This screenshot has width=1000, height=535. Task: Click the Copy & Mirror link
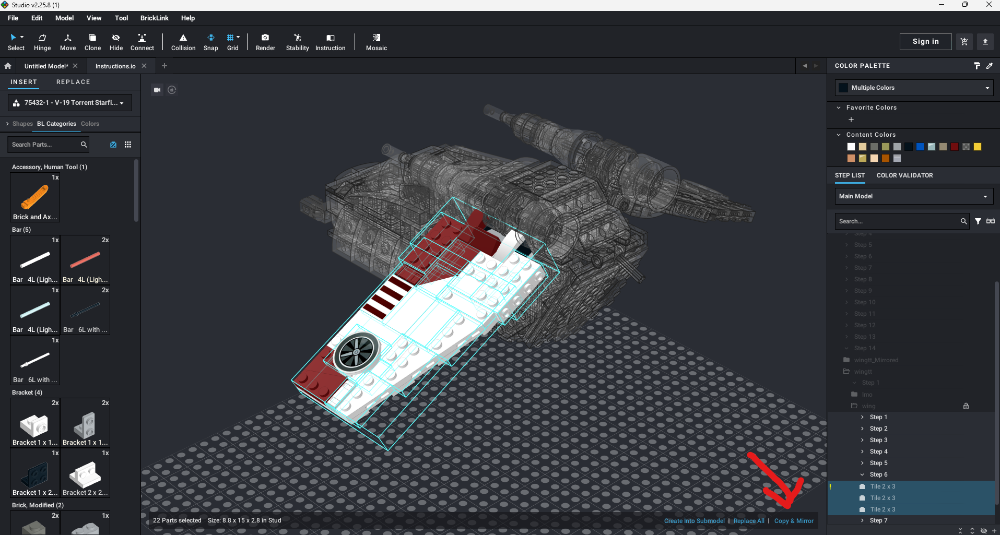point(794,521)
